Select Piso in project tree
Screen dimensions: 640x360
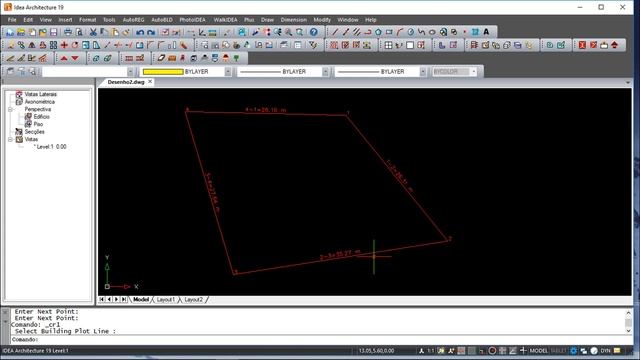tap(38, 124)
